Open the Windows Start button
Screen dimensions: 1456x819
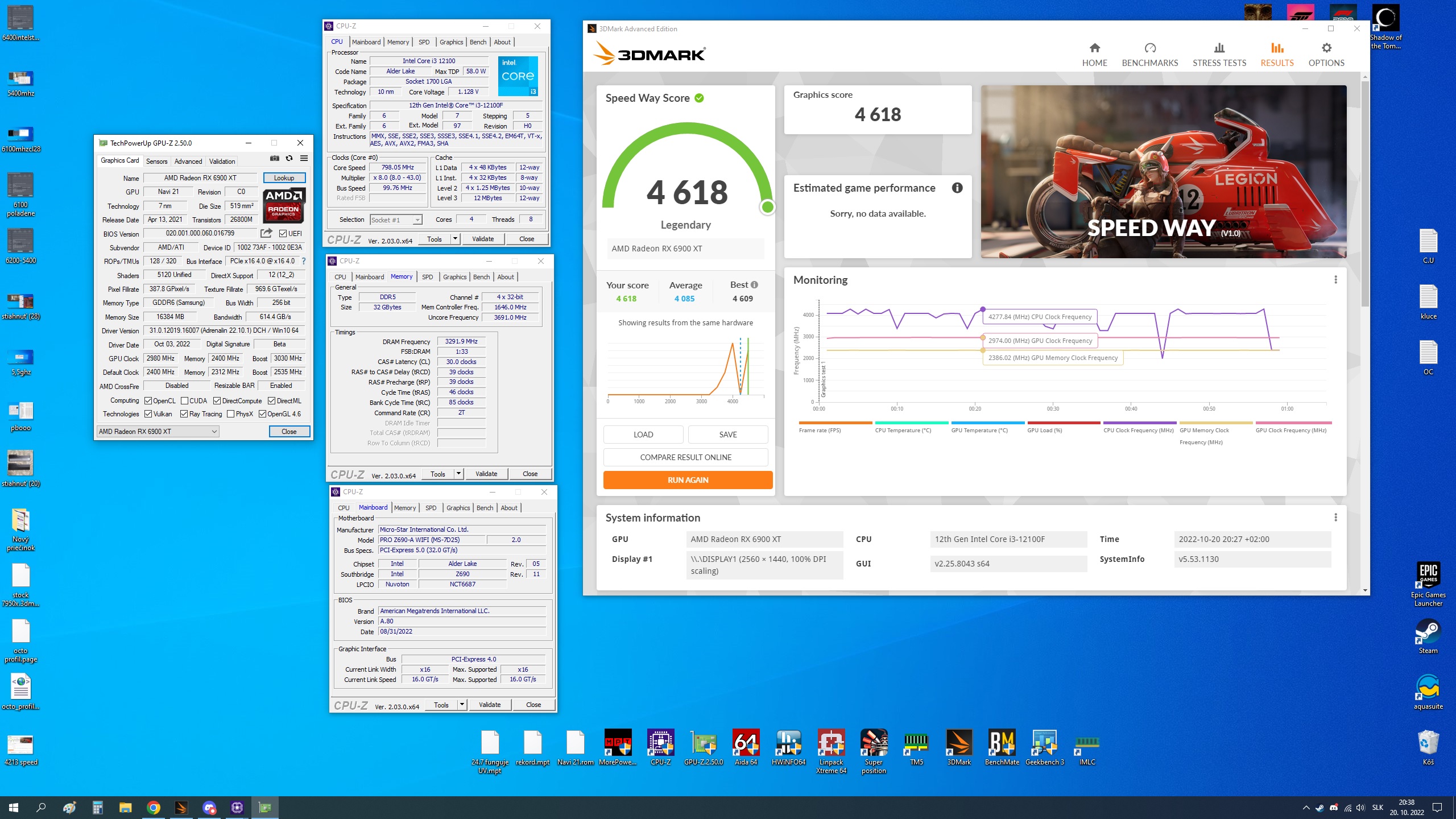click(14, 808)
